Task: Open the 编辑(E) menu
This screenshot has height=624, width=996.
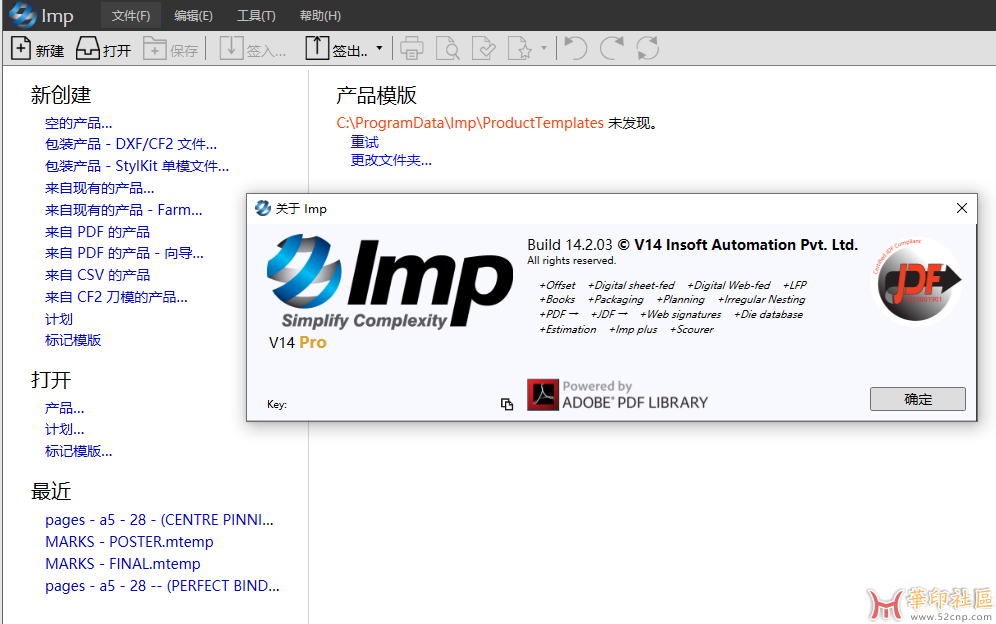Action: click(193, 15)
